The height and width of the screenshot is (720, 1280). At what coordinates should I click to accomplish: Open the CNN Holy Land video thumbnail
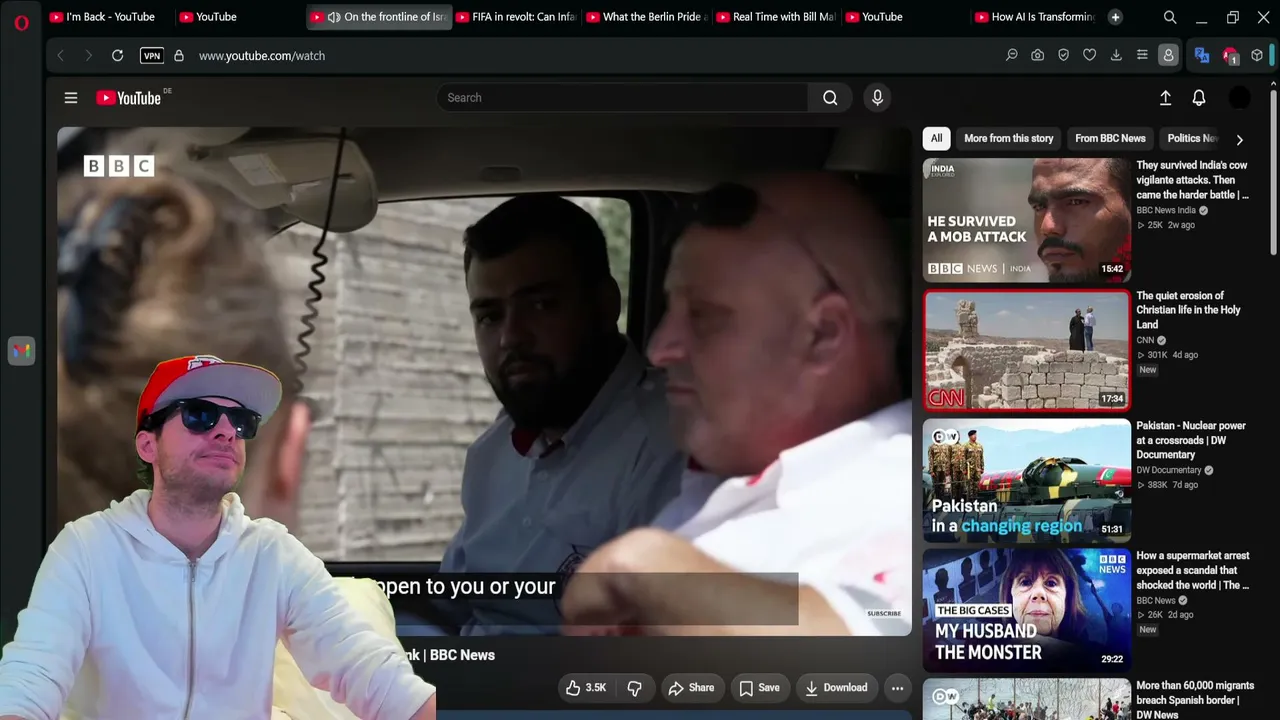point(1027,350)
